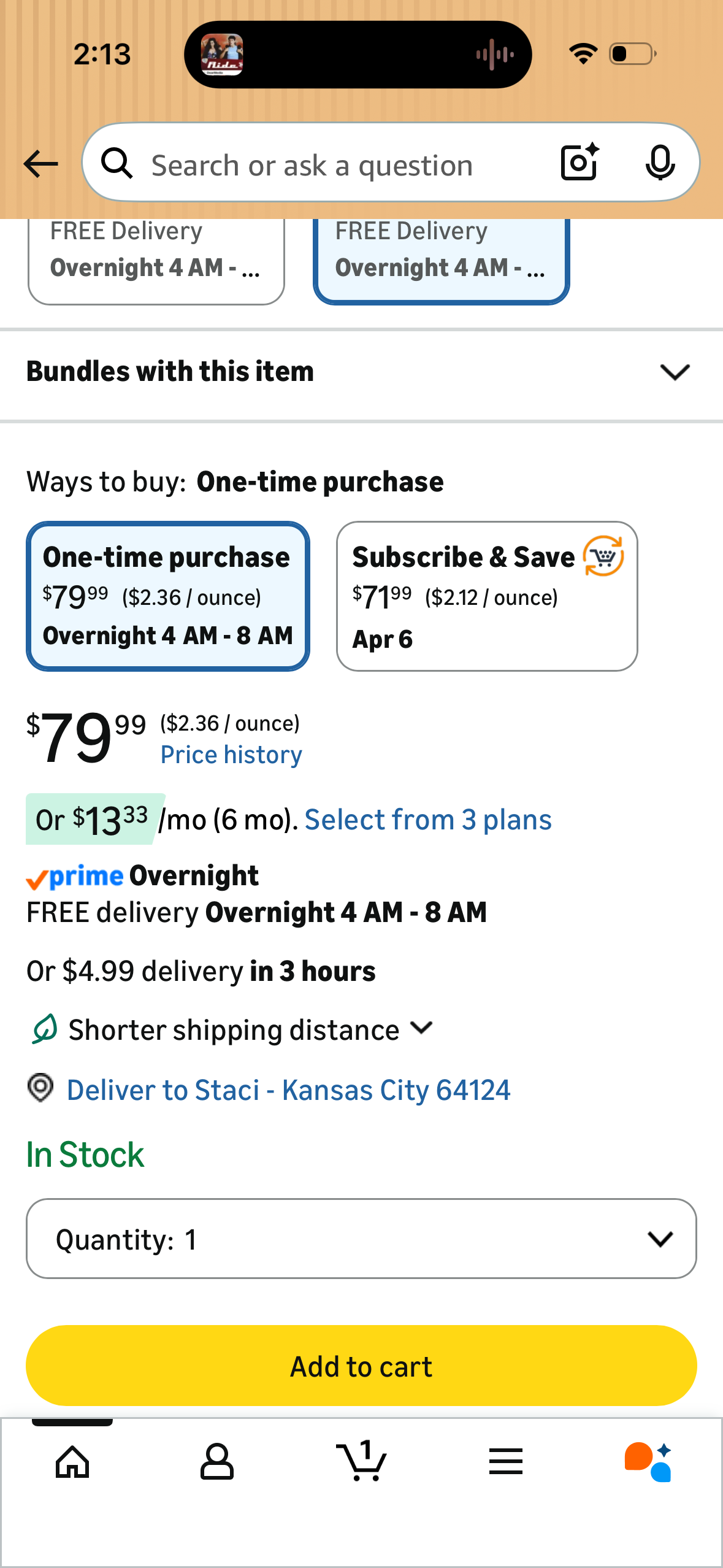Open camera lens search icon
723x1568 pixels.
(580, 163)
